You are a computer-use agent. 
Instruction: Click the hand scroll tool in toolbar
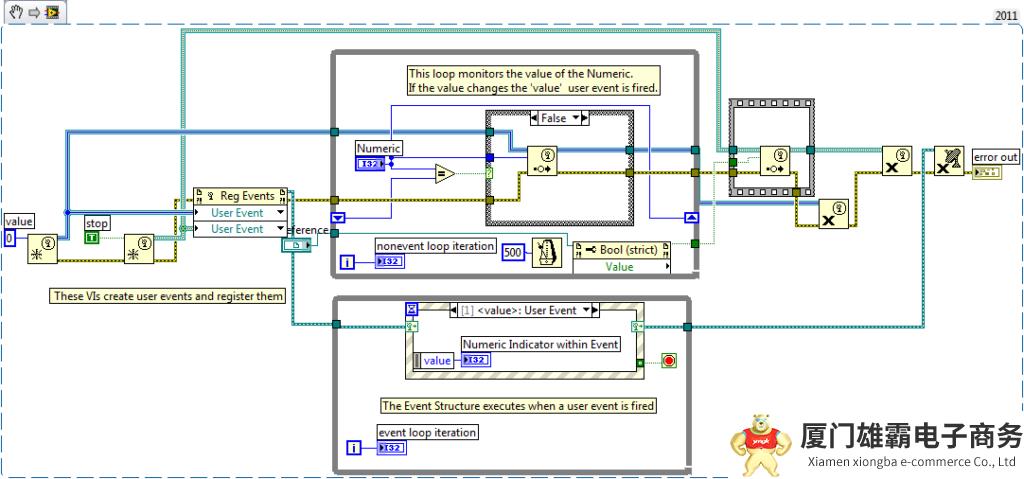(x=17, y=11)
